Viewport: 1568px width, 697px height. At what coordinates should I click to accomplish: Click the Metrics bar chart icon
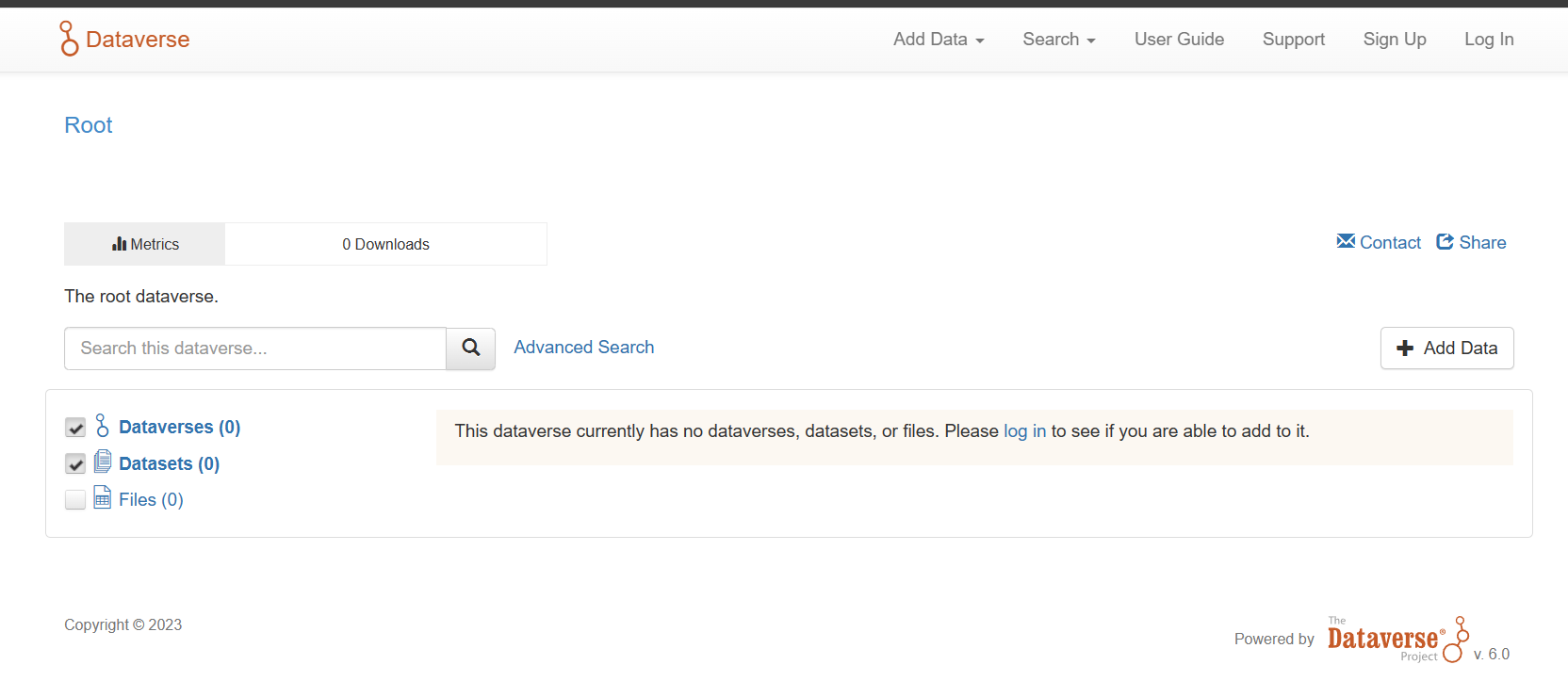pyautogui.click(x=119, y=244)
